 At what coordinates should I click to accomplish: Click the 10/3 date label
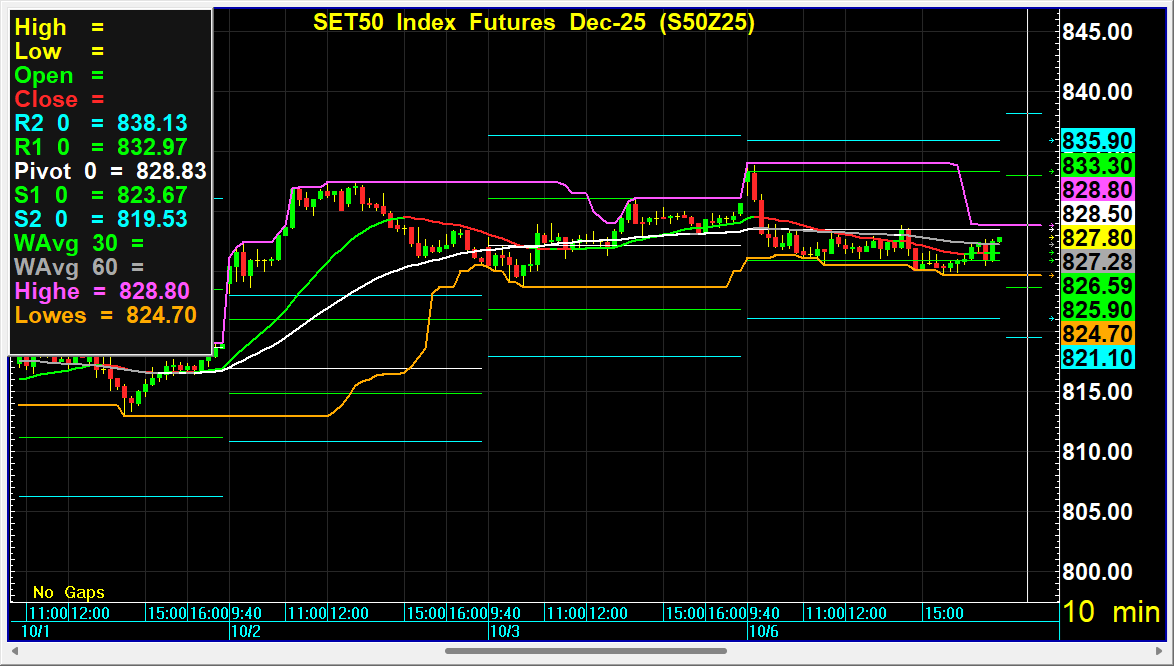coord(504,631)
